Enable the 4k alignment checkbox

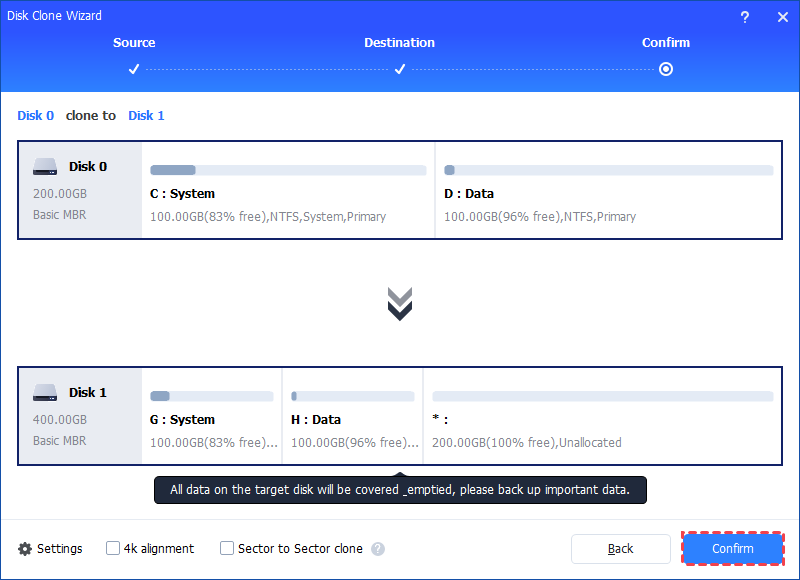[113, 548]
